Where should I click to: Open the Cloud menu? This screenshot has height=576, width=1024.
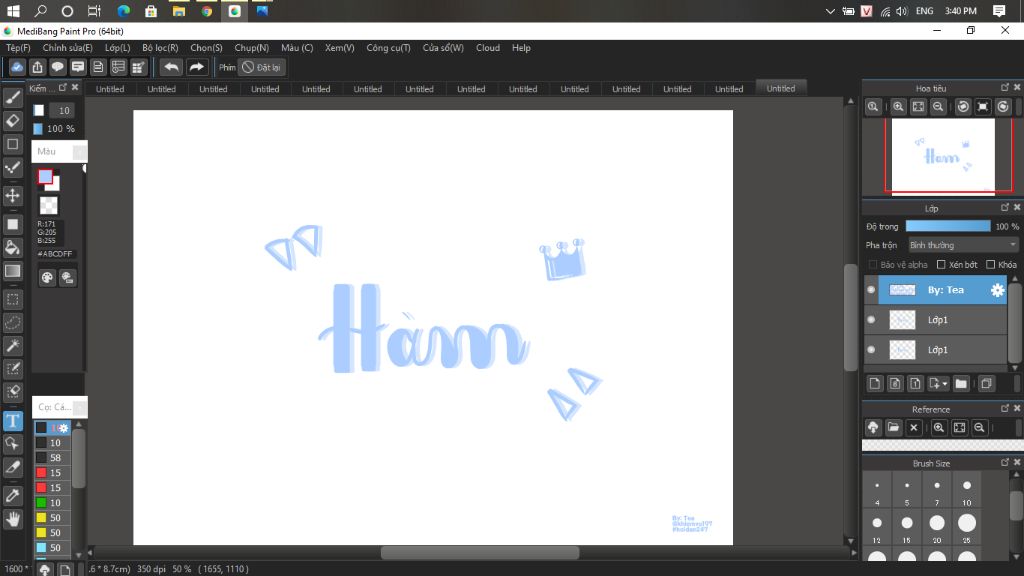tap(488, 48)
